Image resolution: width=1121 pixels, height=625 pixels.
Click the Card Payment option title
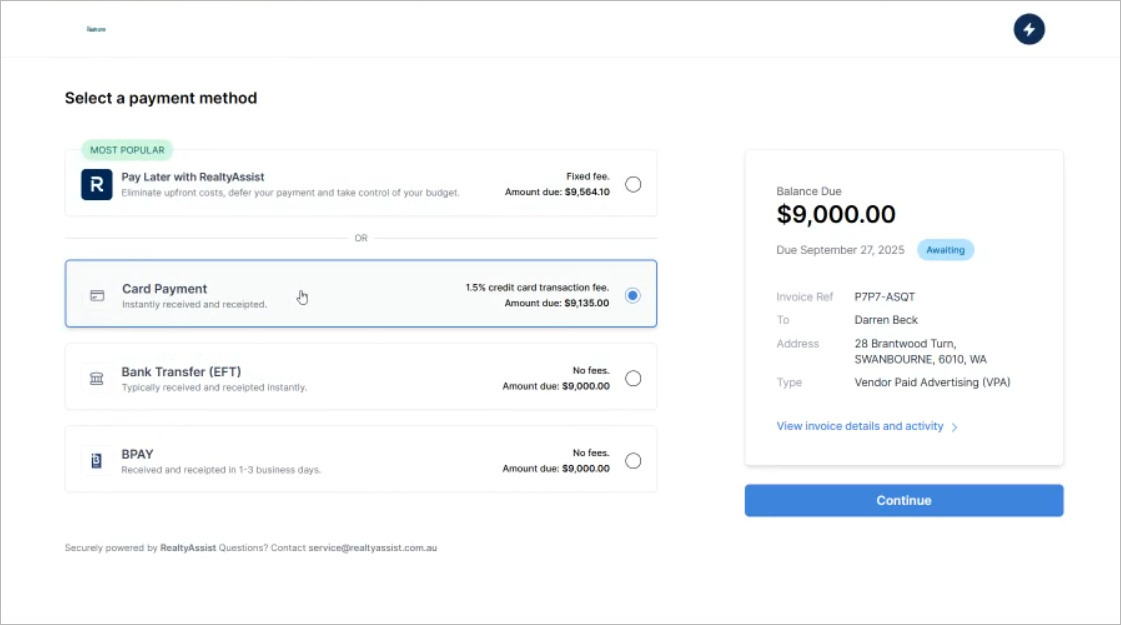pos(164,289)
